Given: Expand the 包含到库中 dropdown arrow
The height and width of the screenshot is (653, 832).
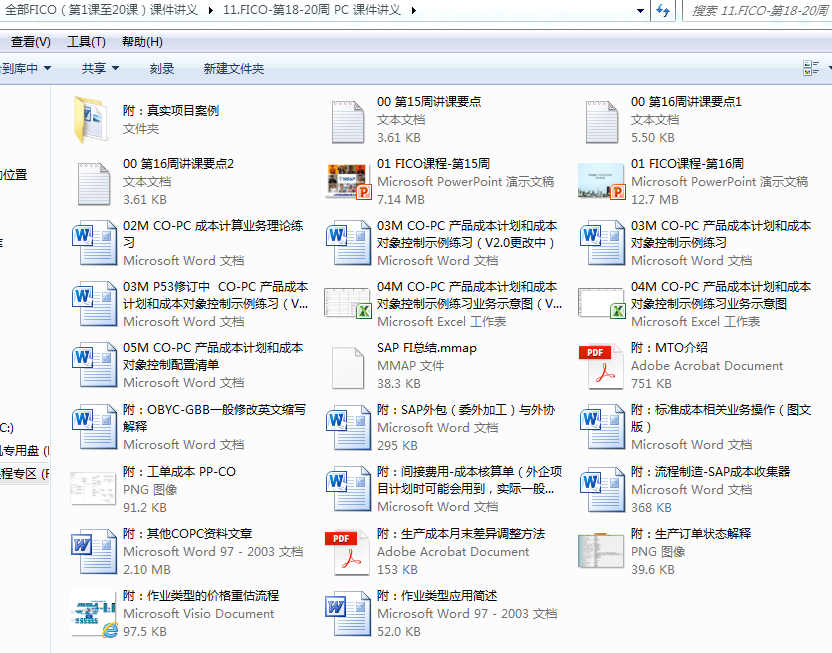Looking at the screenshot, I should [47, 68].
